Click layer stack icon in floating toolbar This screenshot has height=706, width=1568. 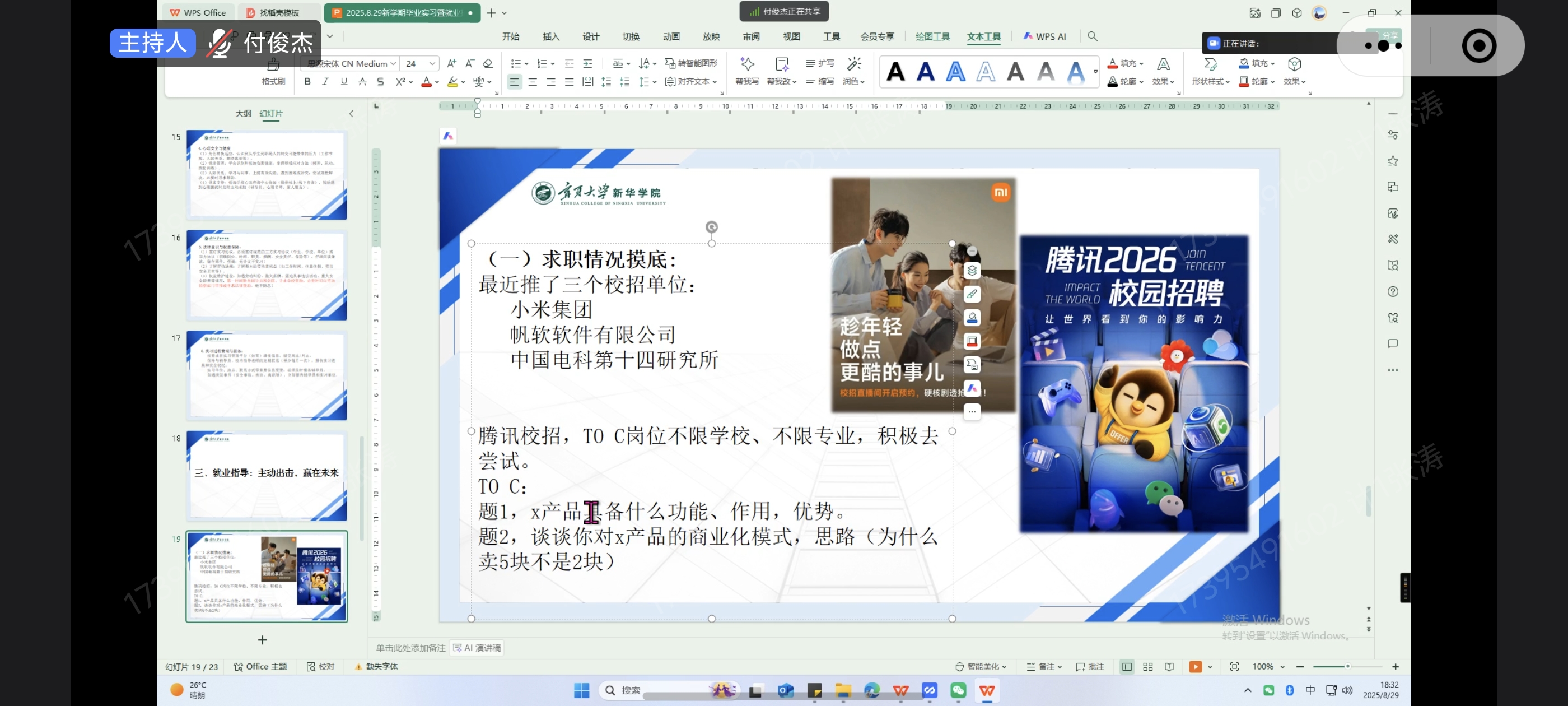[x=972, y=271]
